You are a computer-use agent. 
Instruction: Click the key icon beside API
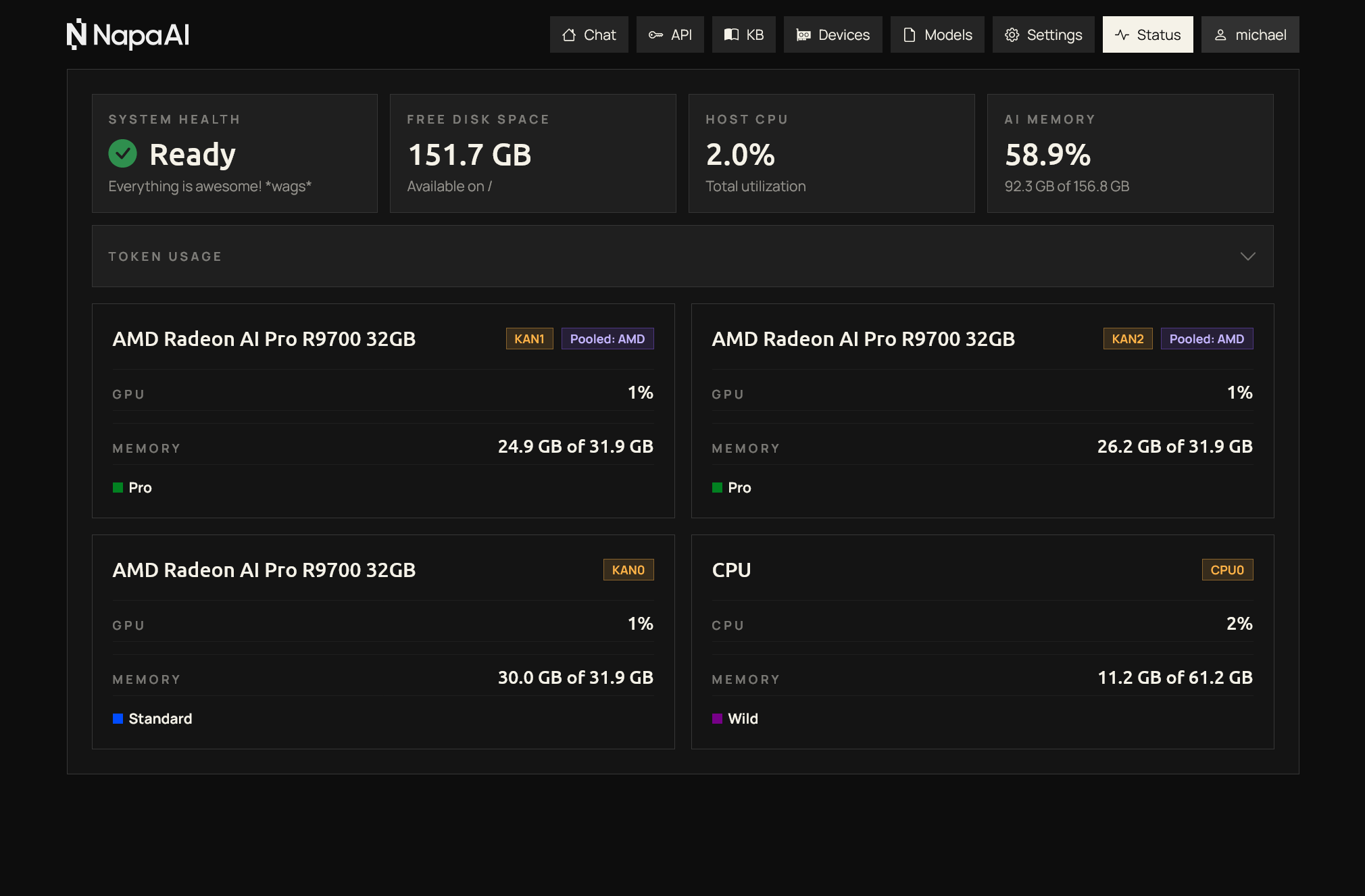pos(655,34)
